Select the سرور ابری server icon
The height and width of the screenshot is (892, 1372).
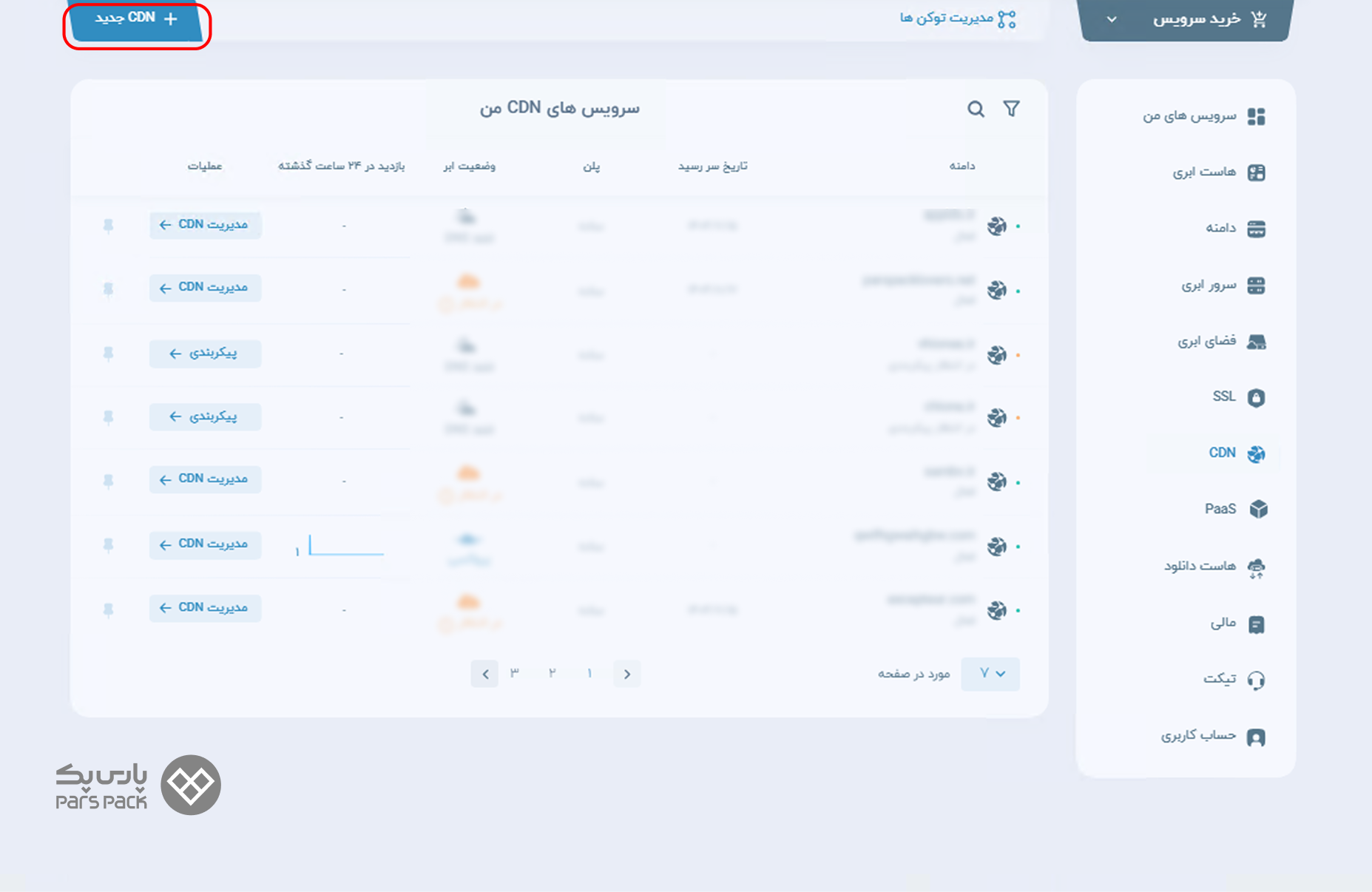click(x=1256, y=285)
